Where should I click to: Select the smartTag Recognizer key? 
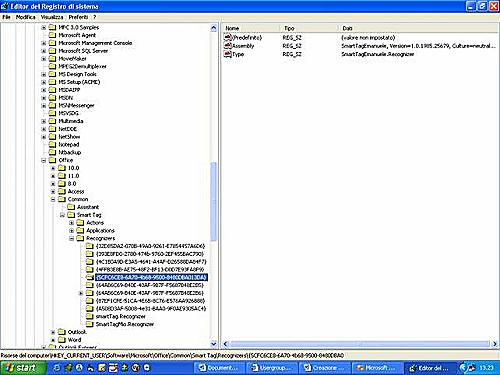pyautogui.click(x=121, y=316)
